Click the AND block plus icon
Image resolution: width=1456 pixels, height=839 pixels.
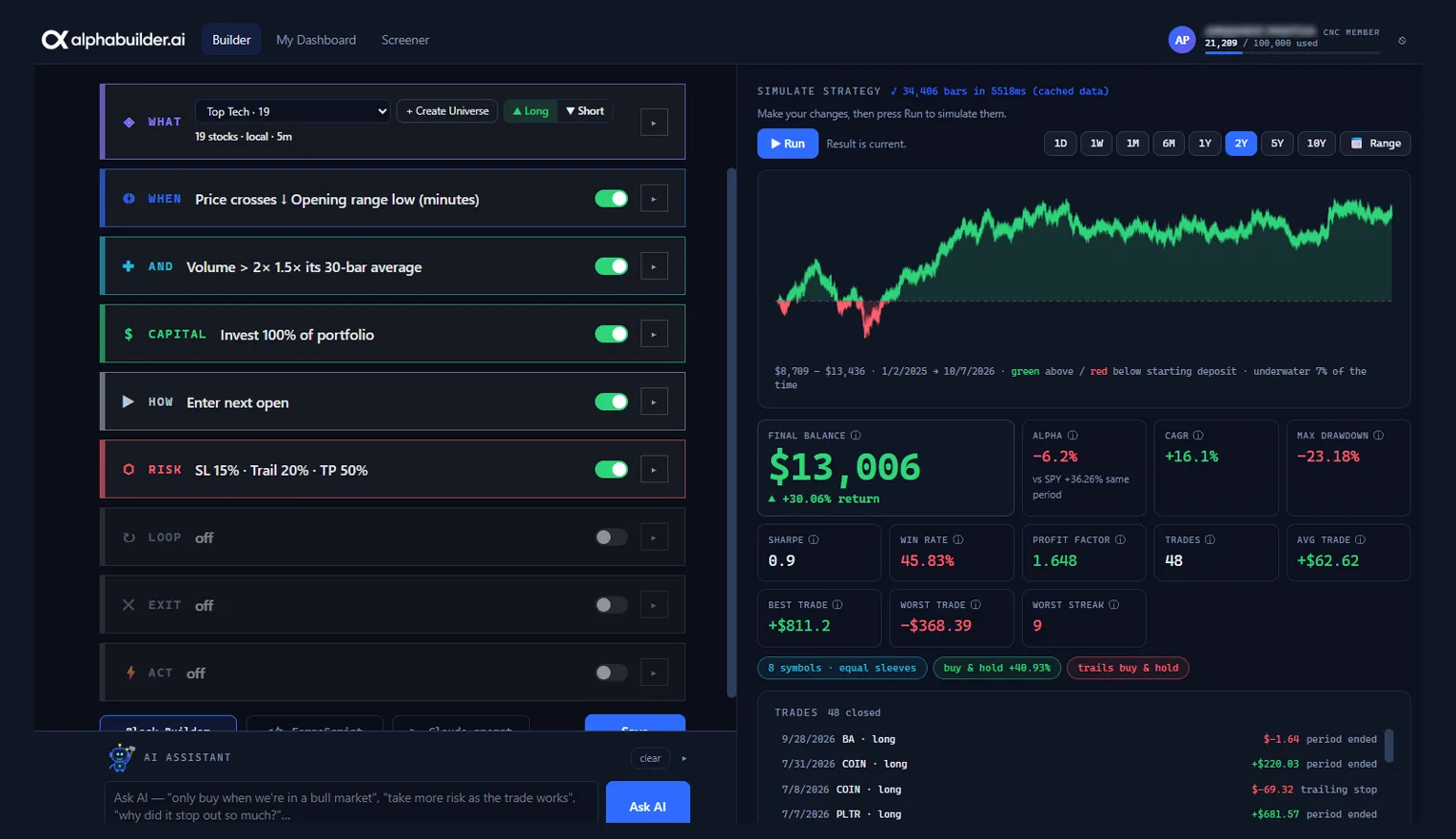(128, 266)
